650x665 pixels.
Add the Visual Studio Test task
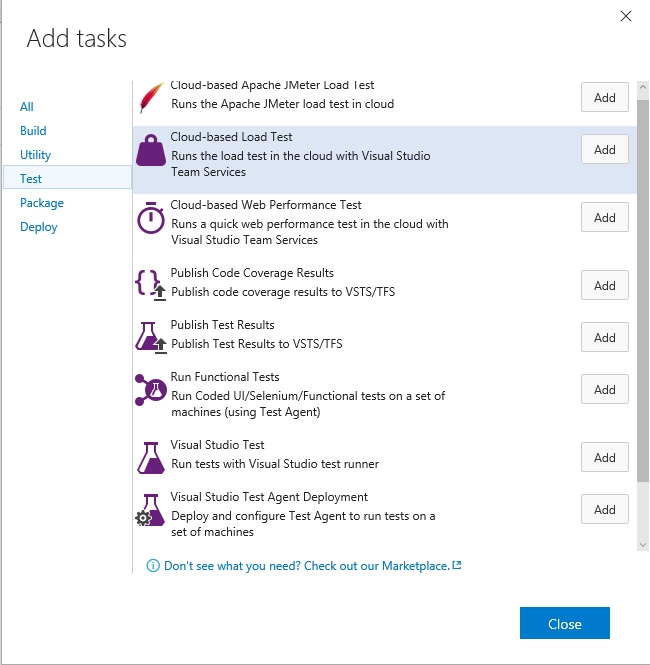[x=605, y=457]
